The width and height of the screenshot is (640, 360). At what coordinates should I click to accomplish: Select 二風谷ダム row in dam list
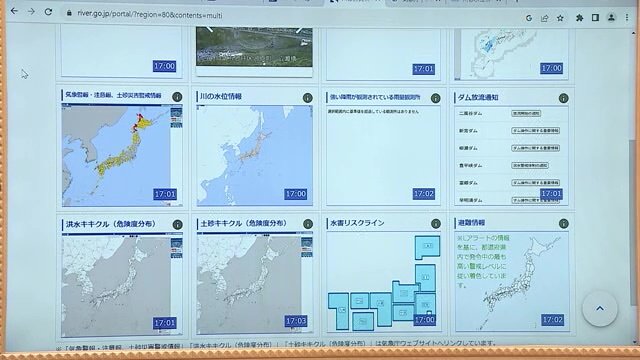pyautogui.click(x=511, y=113)
